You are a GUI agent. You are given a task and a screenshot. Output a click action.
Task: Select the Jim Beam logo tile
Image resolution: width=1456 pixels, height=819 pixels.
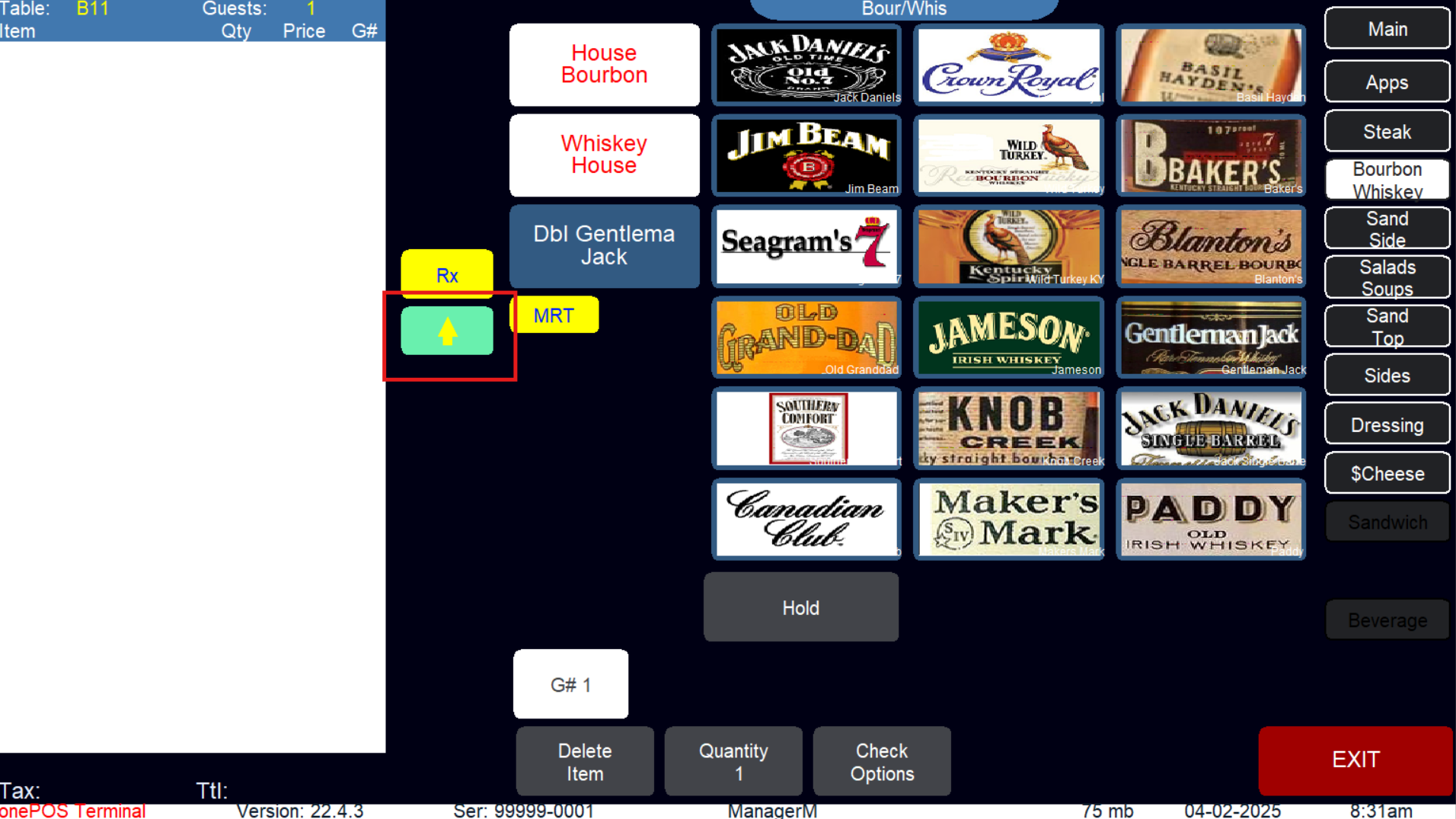[x=806, y=156]
